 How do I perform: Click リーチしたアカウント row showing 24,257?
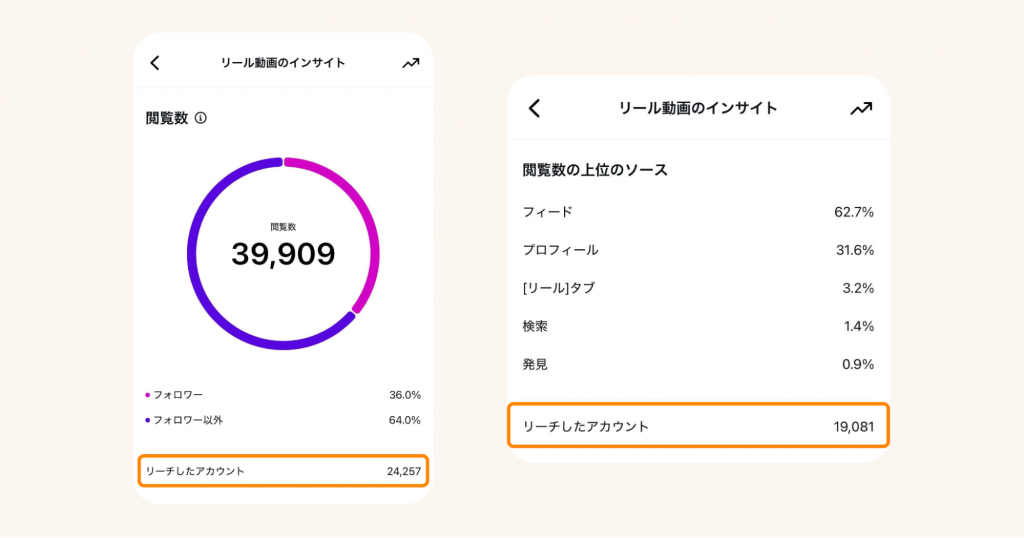(283, 471)
